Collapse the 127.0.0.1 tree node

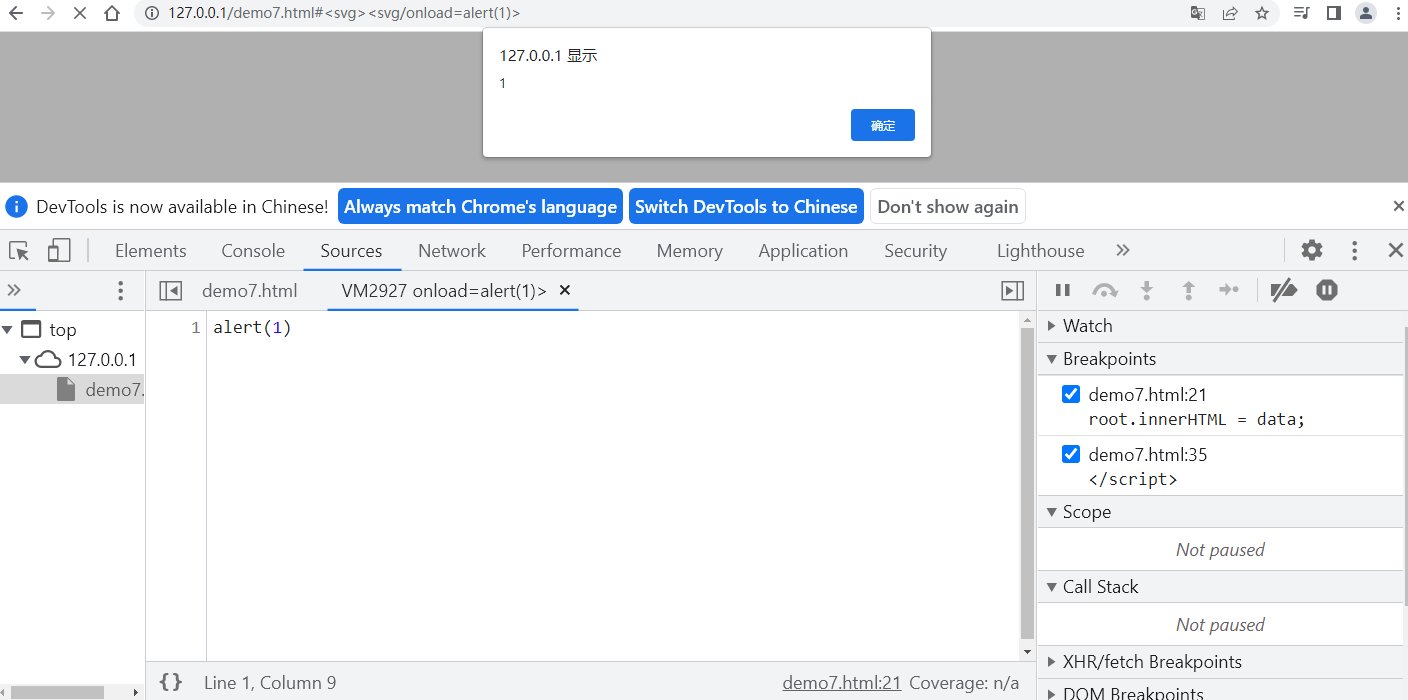pyautogui.click(x=25, y=359)
